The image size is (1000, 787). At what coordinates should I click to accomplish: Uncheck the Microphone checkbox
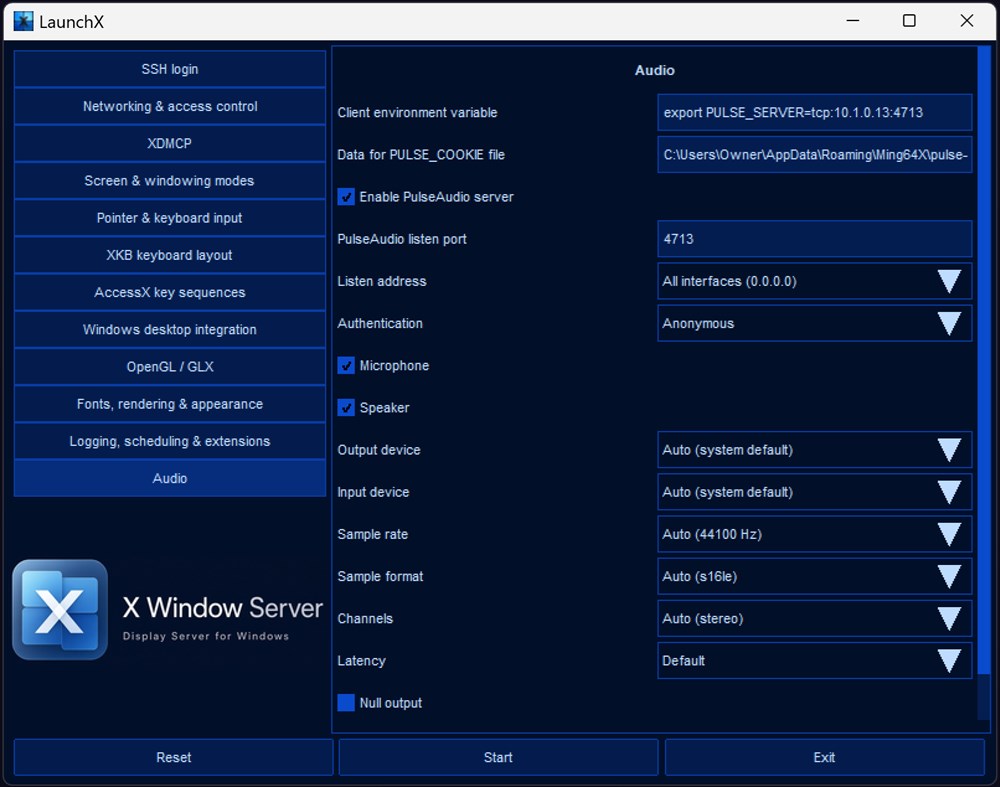pyautogui.click(x=346, y=365)
